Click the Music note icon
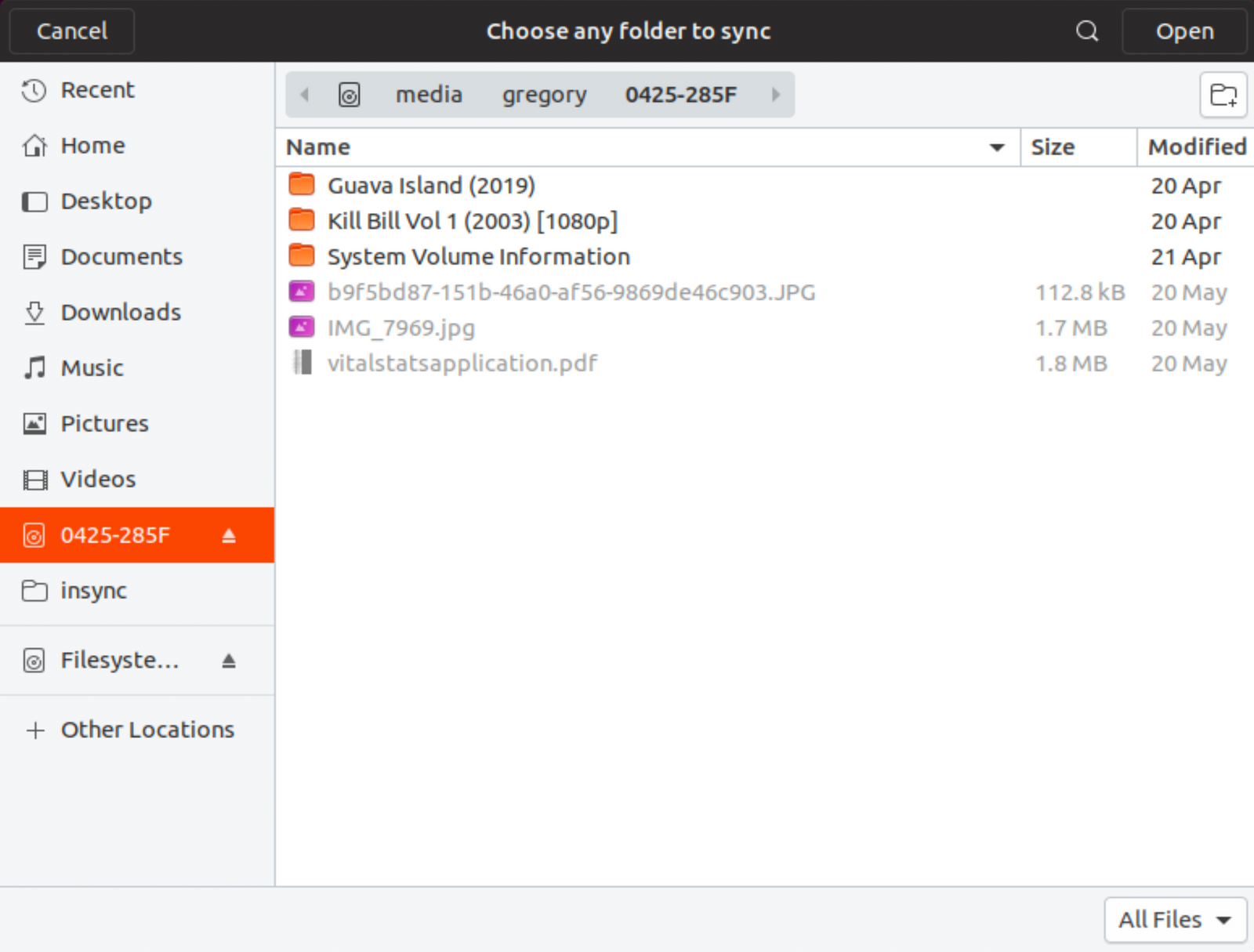 34,367
